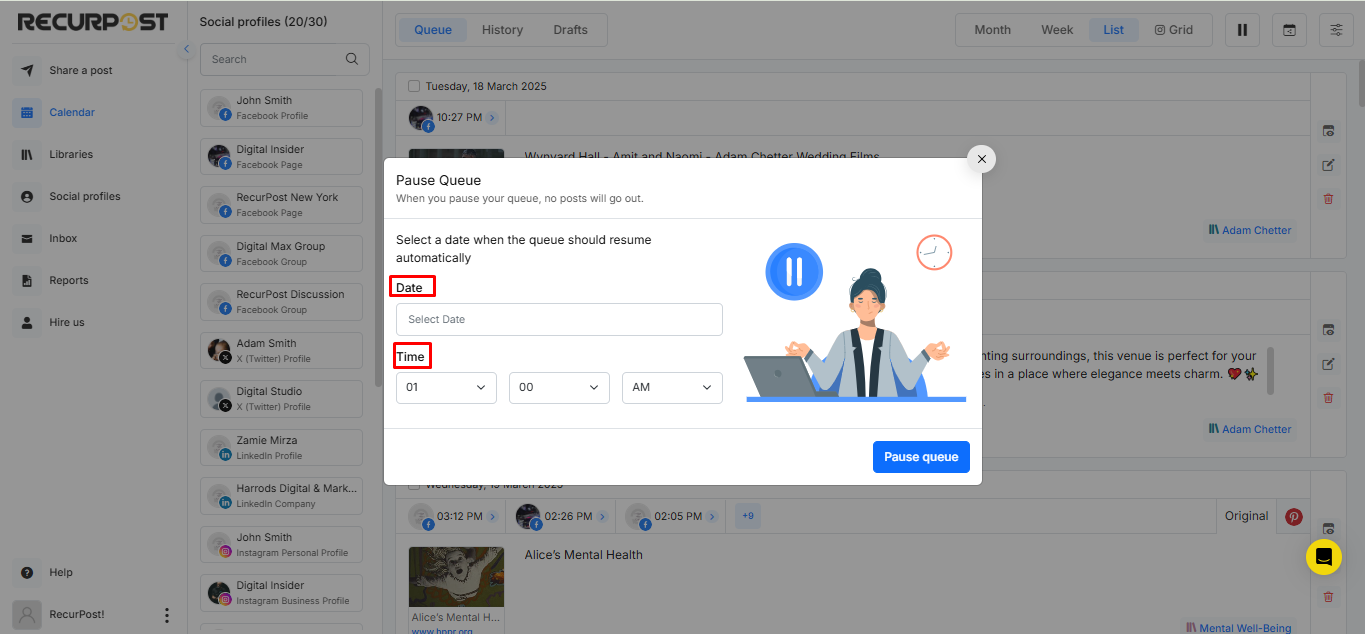Open Adam Chetter library on Wynyard Hall post
This screenshot has width=1365, height=634.
[x=1250, y=230]
